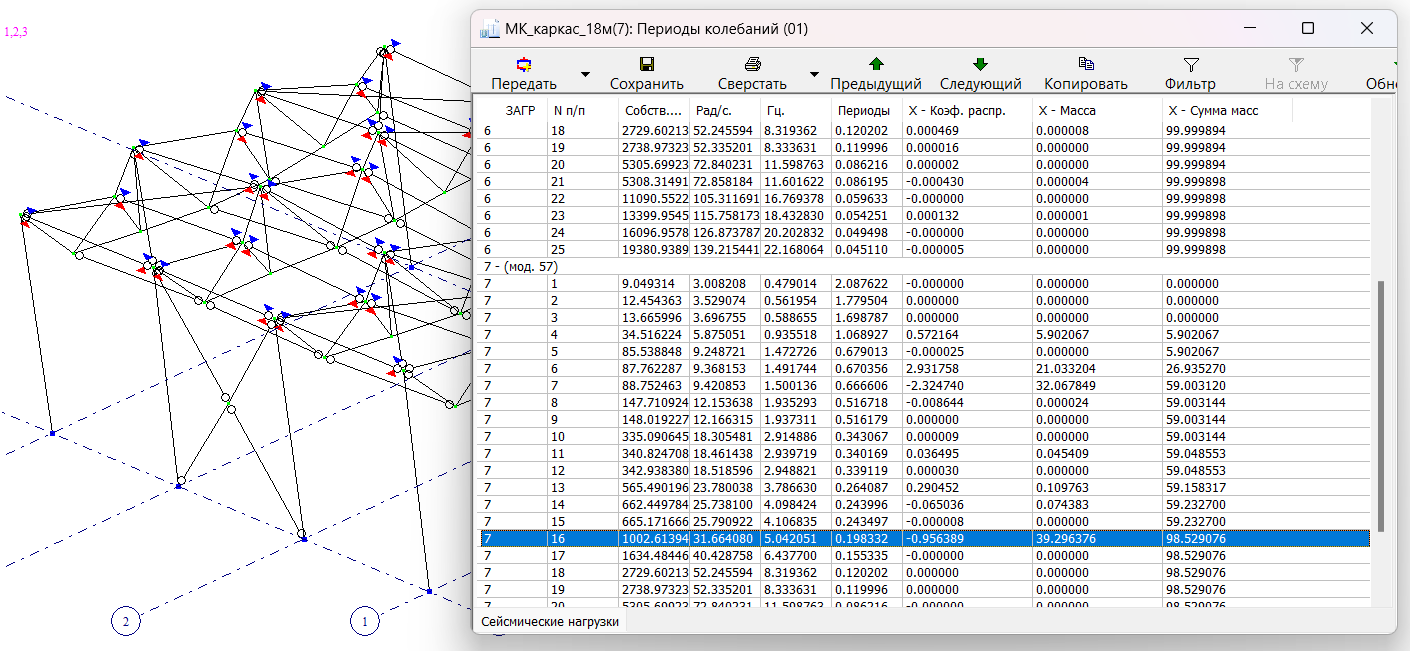The height and width of the screenshot is (651, 1410).
Task: Select the group row 7 - (мод. 57)
Action: 520,267
